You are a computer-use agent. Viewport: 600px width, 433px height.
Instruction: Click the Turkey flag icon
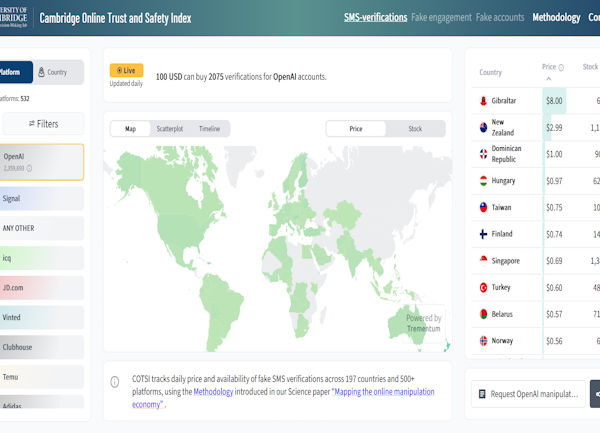click(483, 287)
